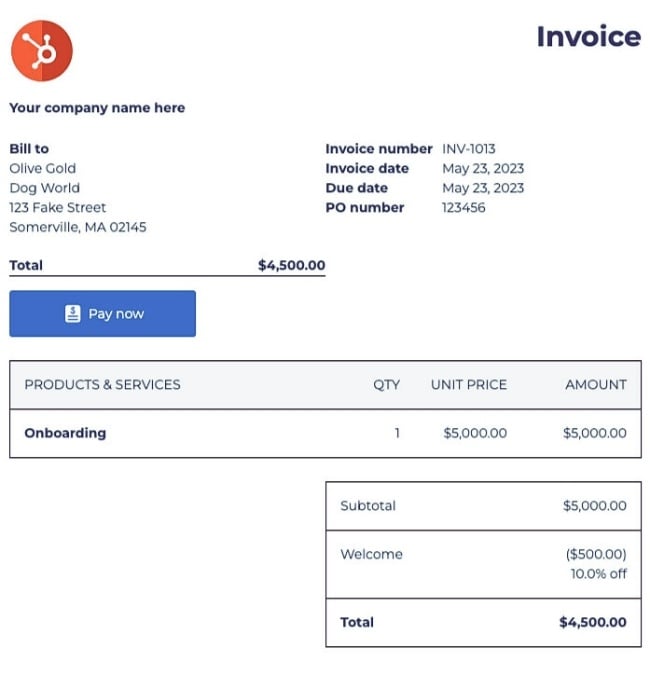Select PO number 123456

pos(464,208)
